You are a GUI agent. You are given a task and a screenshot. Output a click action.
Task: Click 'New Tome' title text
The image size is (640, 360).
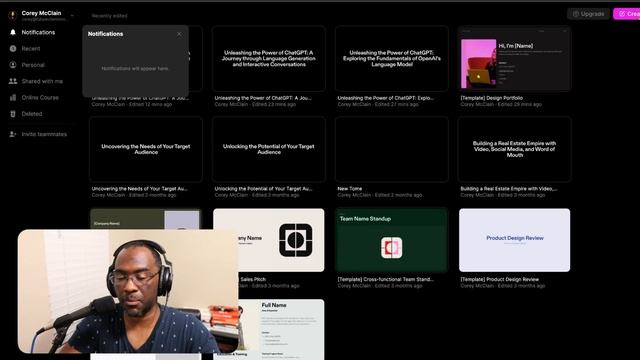pyautogui.click(x=349, y=189)
